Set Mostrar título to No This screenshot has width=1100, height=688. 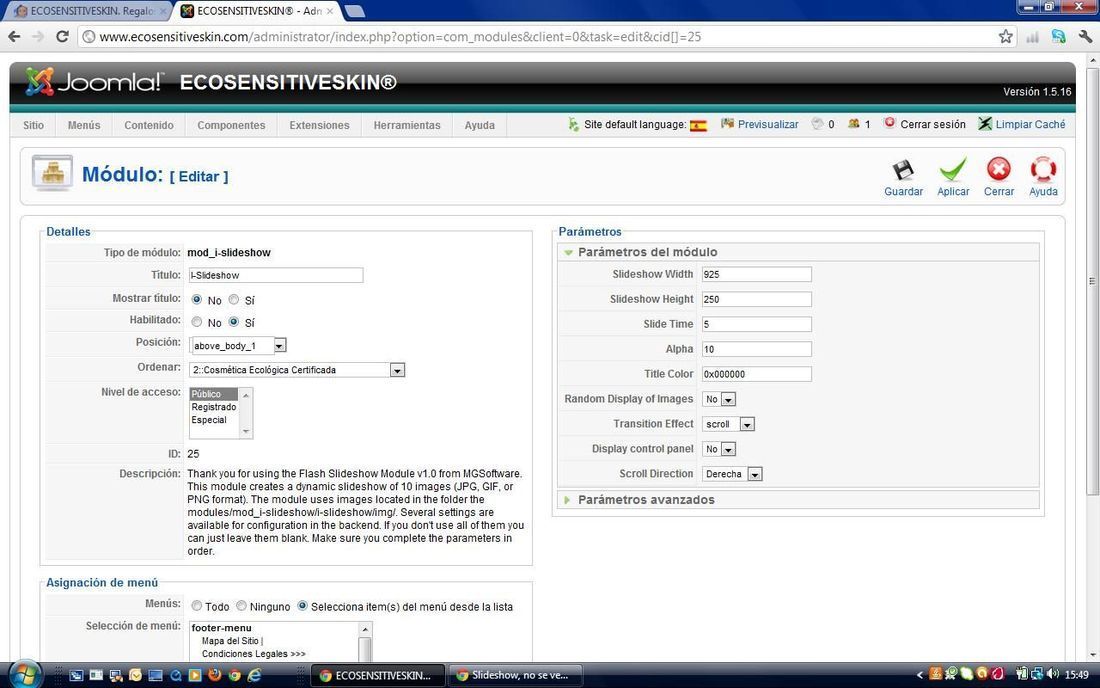196,299
